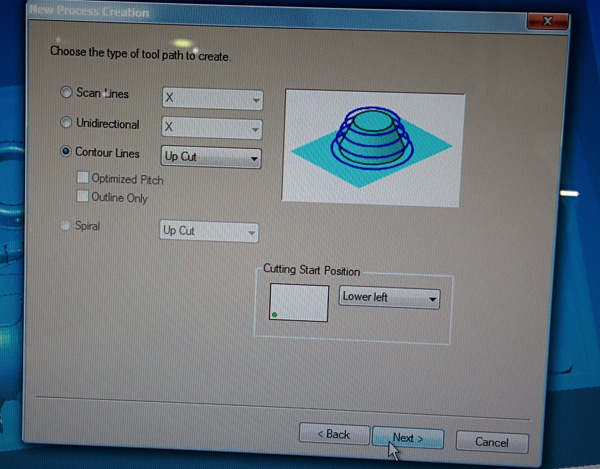Click the 'Choose the type of tool path' text

tap(140, 54)
